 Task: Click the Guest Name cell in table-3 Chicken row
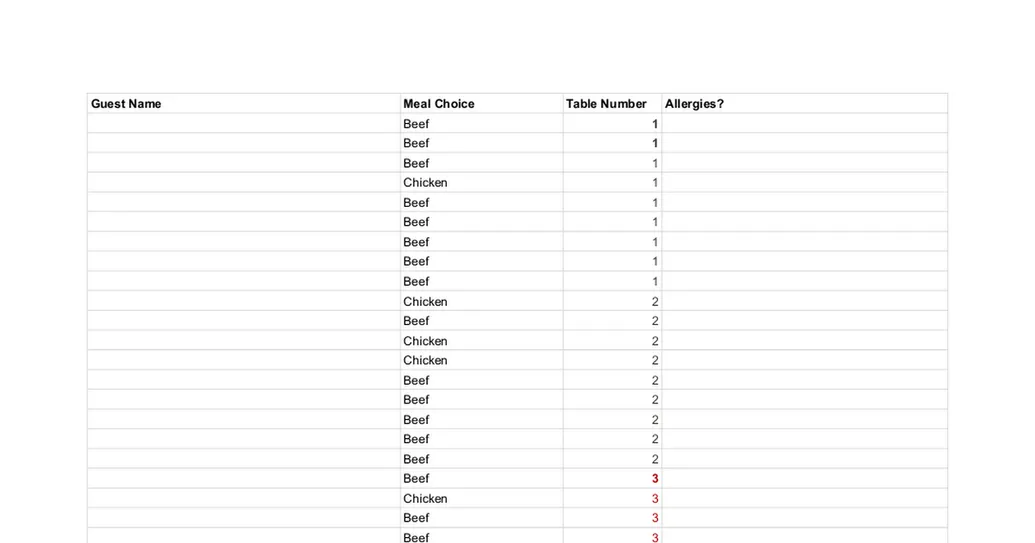[243, 499]
